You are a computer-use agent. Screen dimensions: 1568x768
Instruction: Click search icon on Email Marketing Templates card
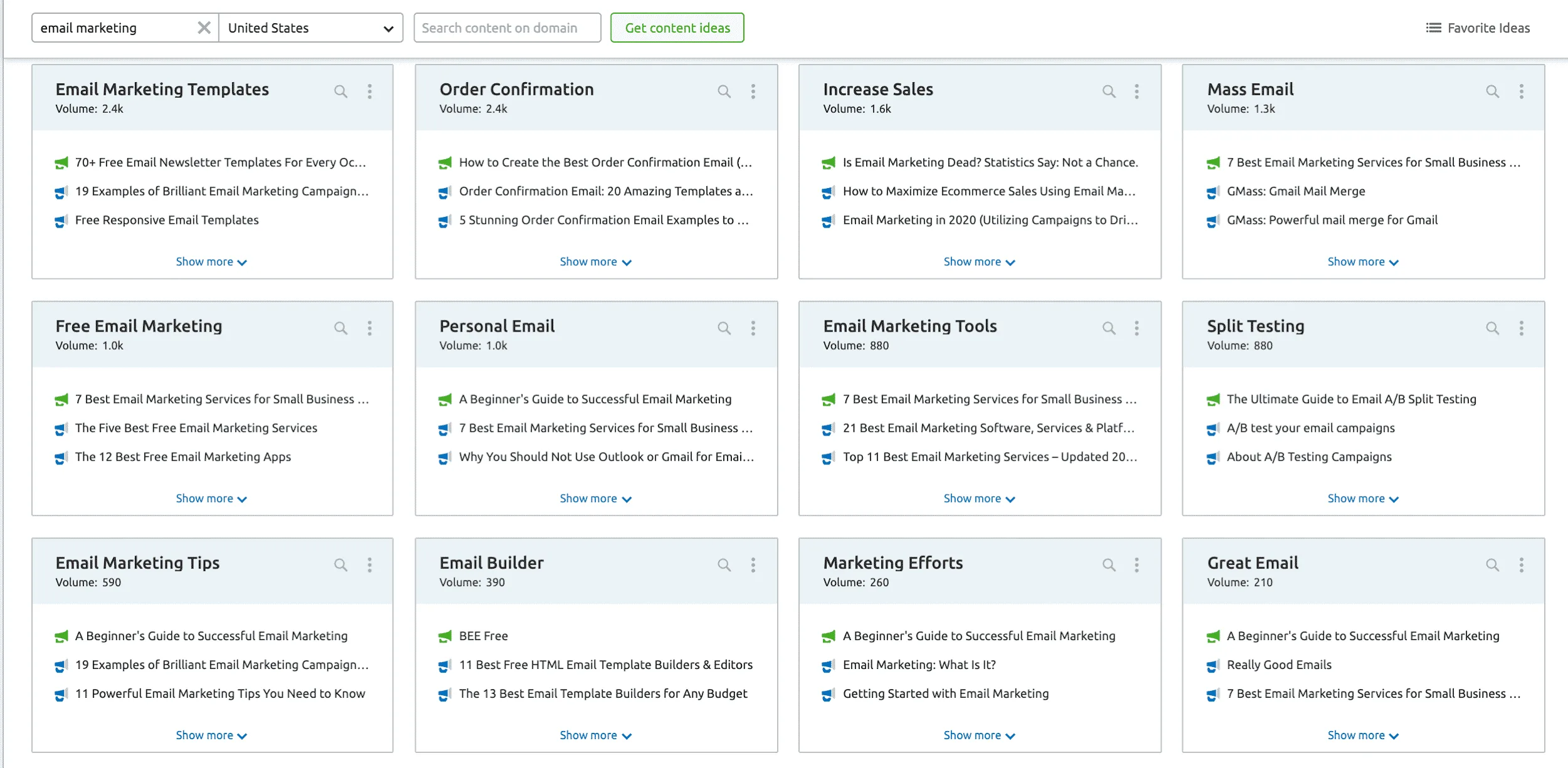point(341,92)
